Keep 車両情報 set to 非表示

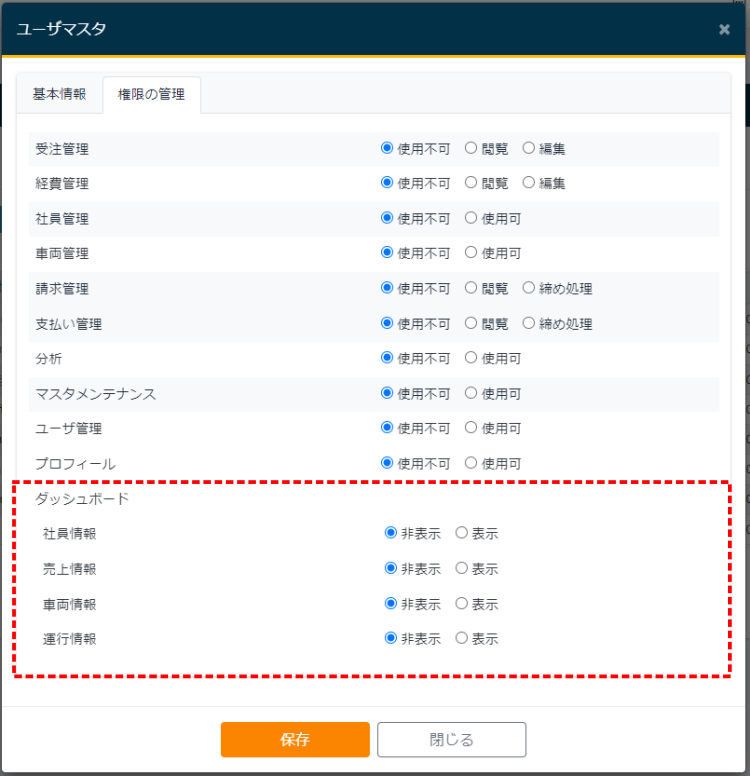tap(391, 604)
